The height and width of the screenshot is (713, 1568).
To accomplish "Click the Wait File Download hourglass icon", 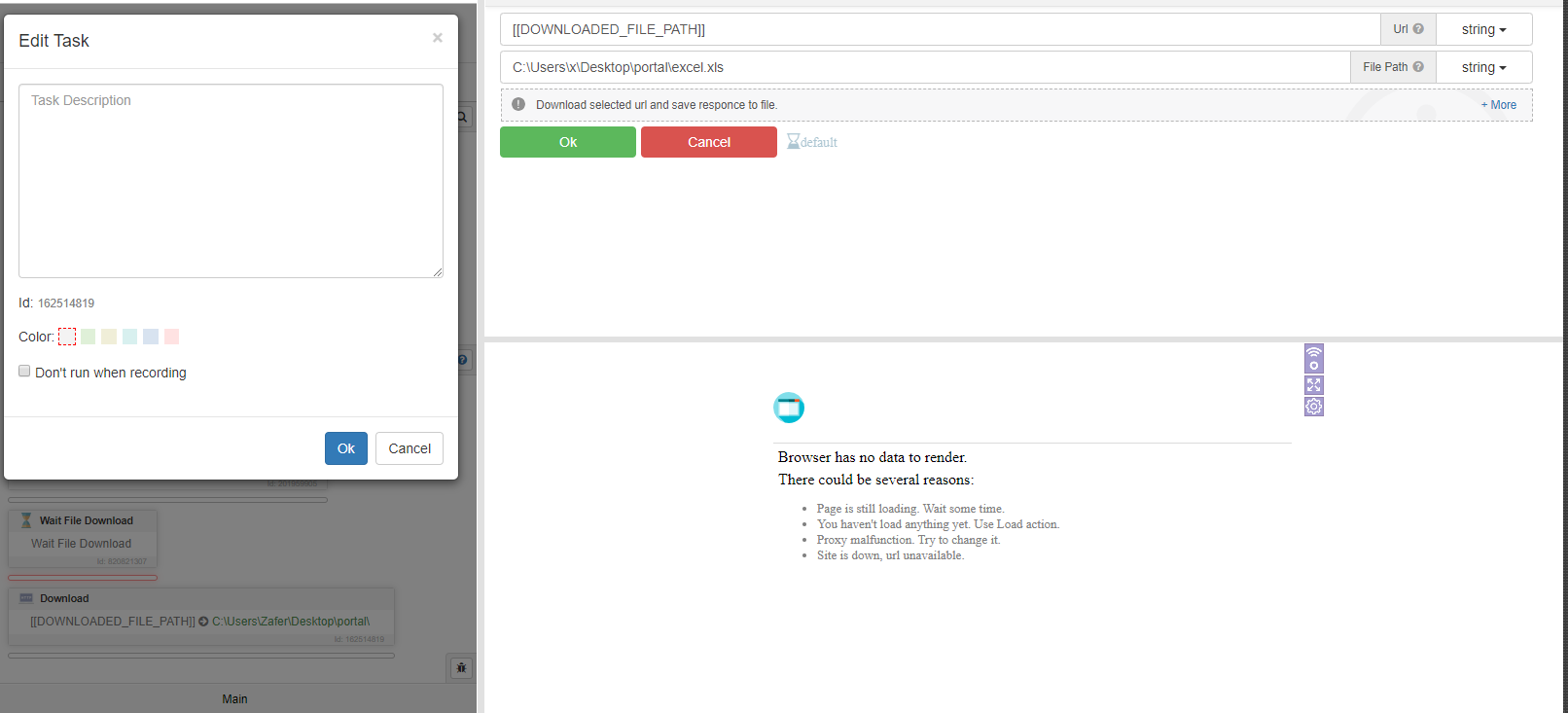I will pyautogui.click(x=26, y=520).
